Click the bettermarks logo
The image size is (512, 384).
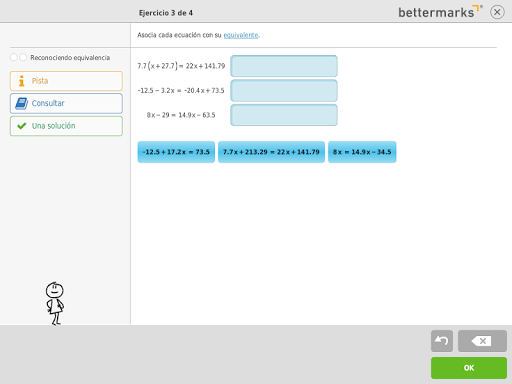click(440, 12)
